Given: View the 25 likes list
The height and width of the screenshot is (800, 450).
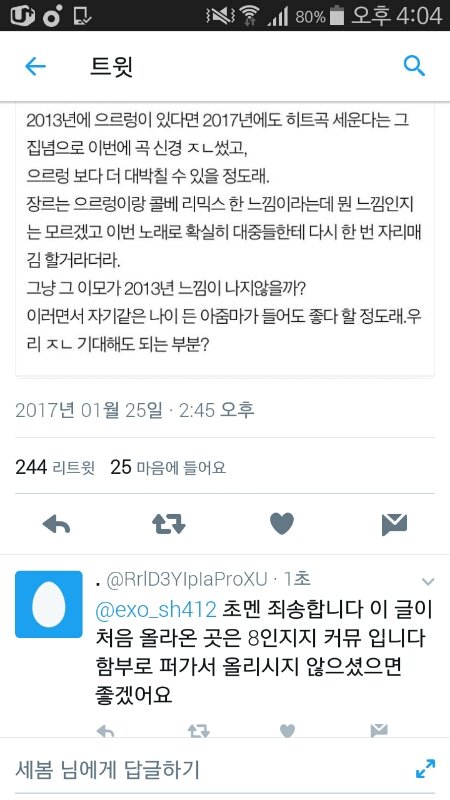Looking at the screenshot, I should coord(168,467).
